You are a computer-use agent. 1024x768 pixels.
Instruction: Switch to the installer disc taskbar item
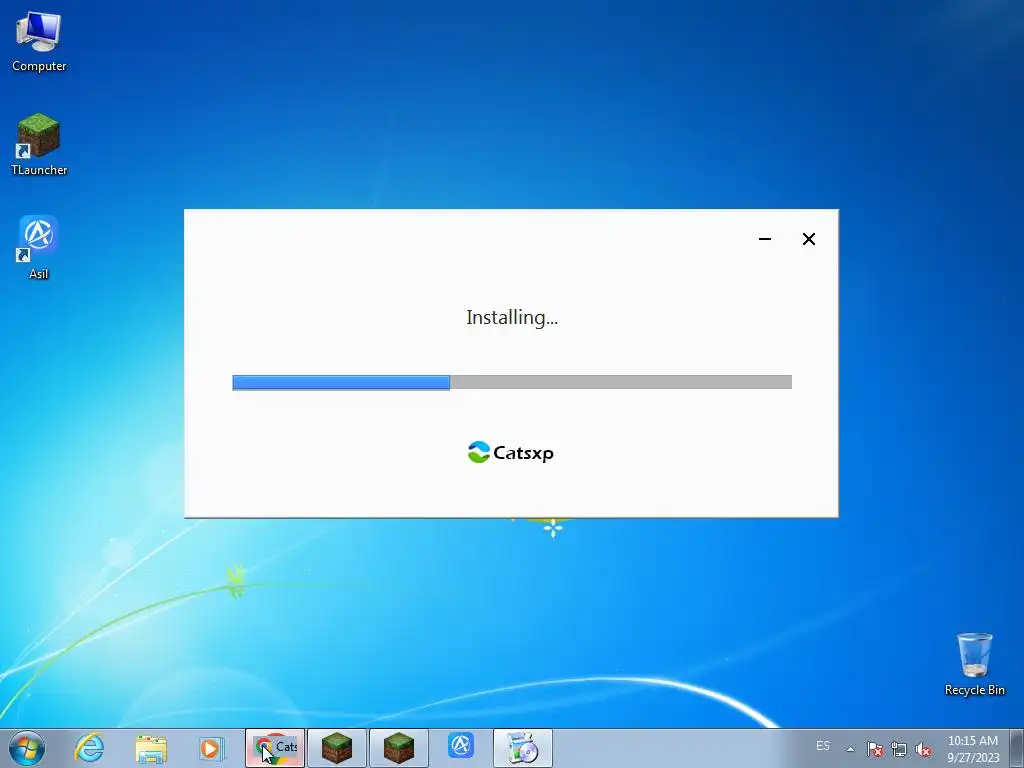(522, 748)
